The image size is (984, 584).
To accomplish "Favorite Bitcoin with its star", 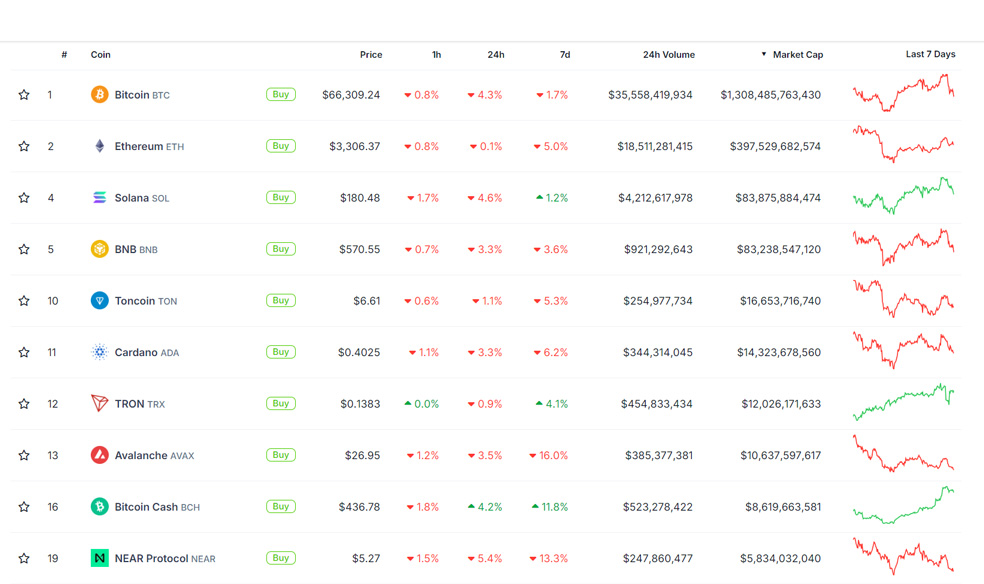I will 24,95.
